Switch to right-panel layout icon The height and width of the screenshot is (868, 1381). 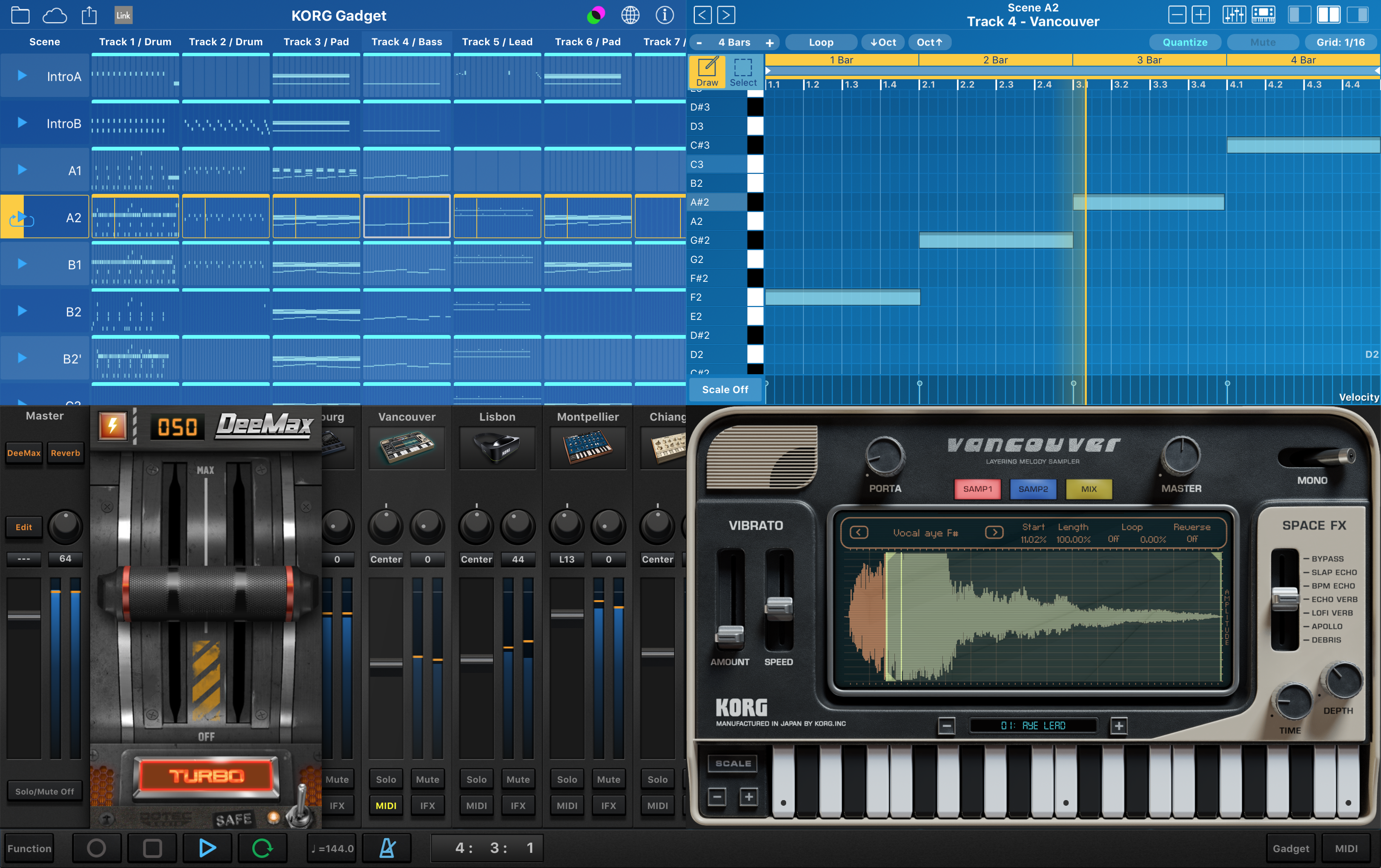tap(1358, 15)
